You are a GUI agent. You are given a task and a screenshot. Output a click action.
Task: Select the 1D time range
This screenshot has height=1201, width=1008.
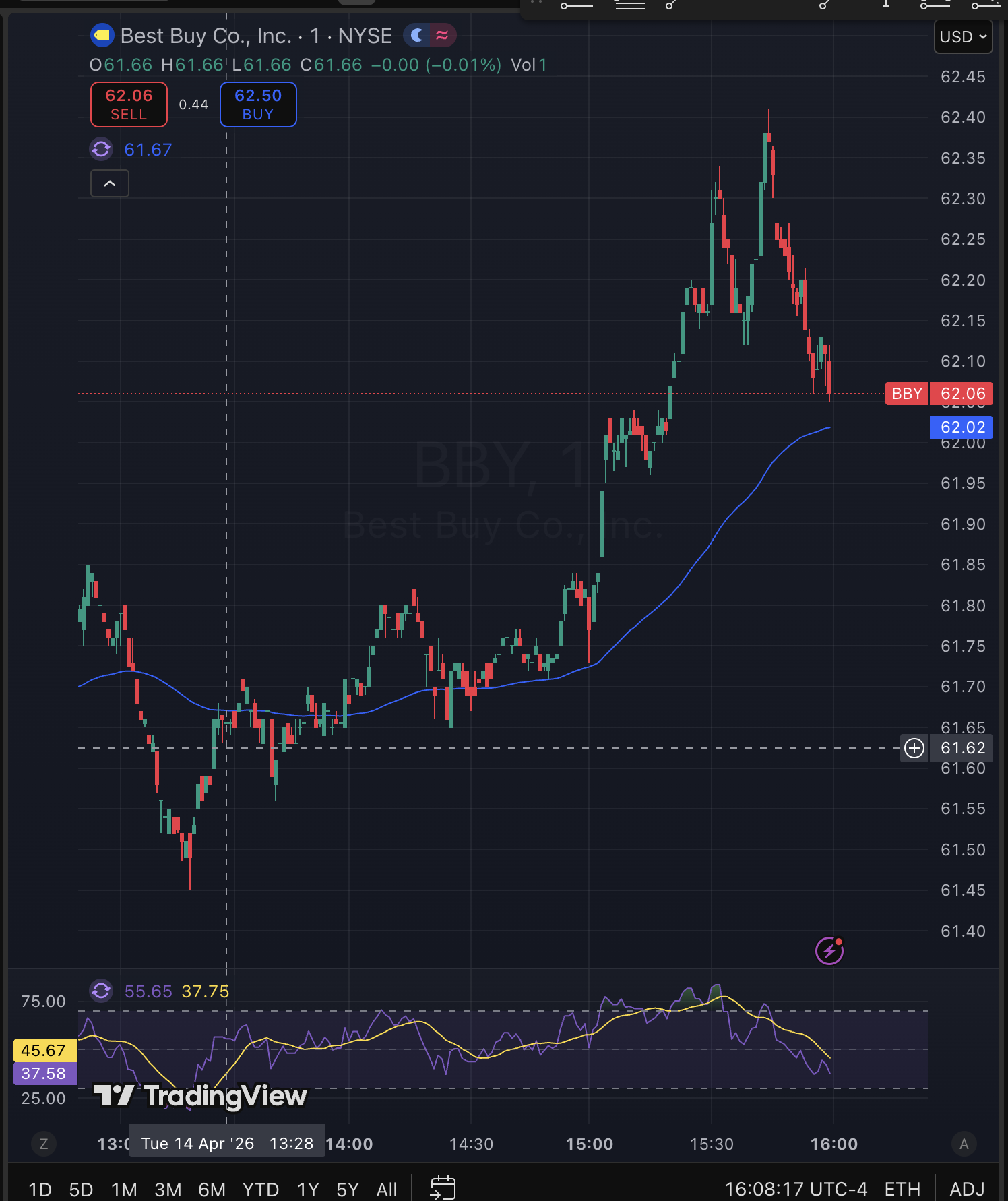click(x=40, y=1190)
